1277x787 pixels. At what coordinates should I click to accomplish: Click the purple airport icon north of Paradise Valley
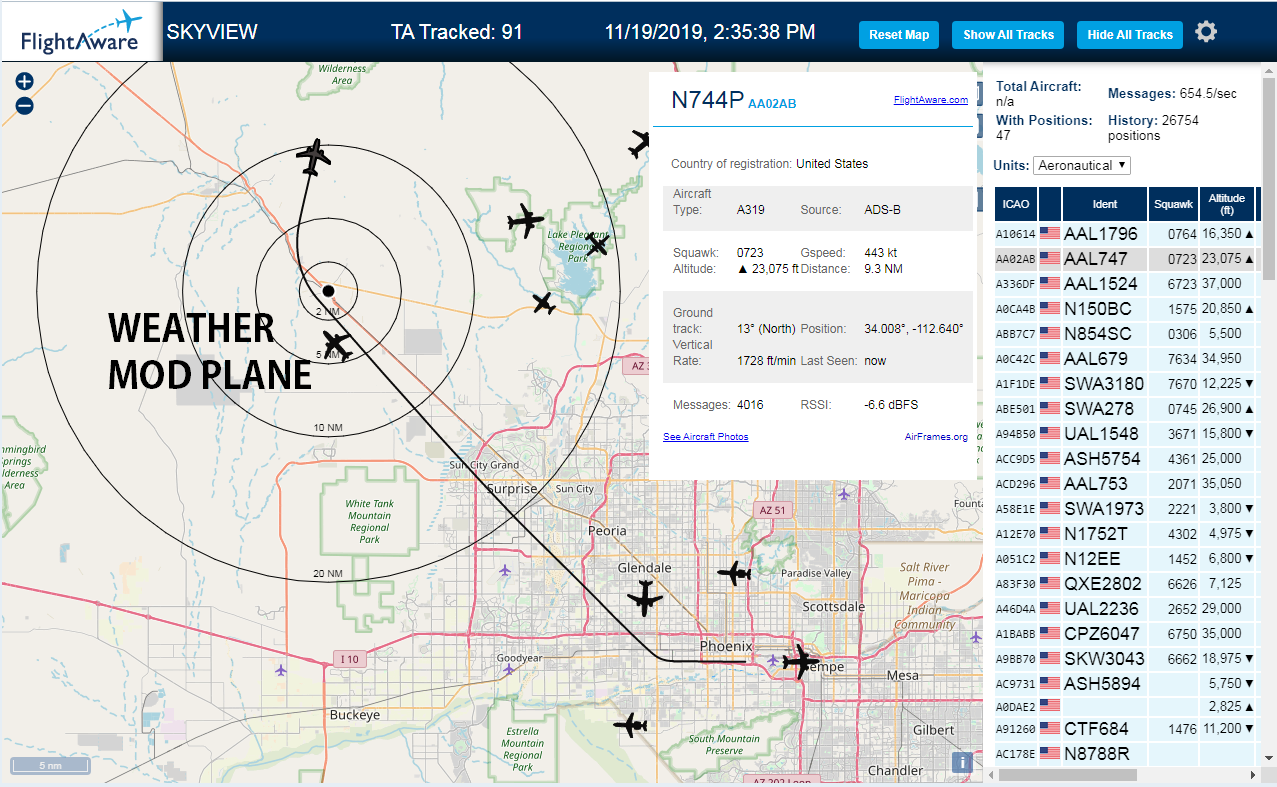pos(845,493)
